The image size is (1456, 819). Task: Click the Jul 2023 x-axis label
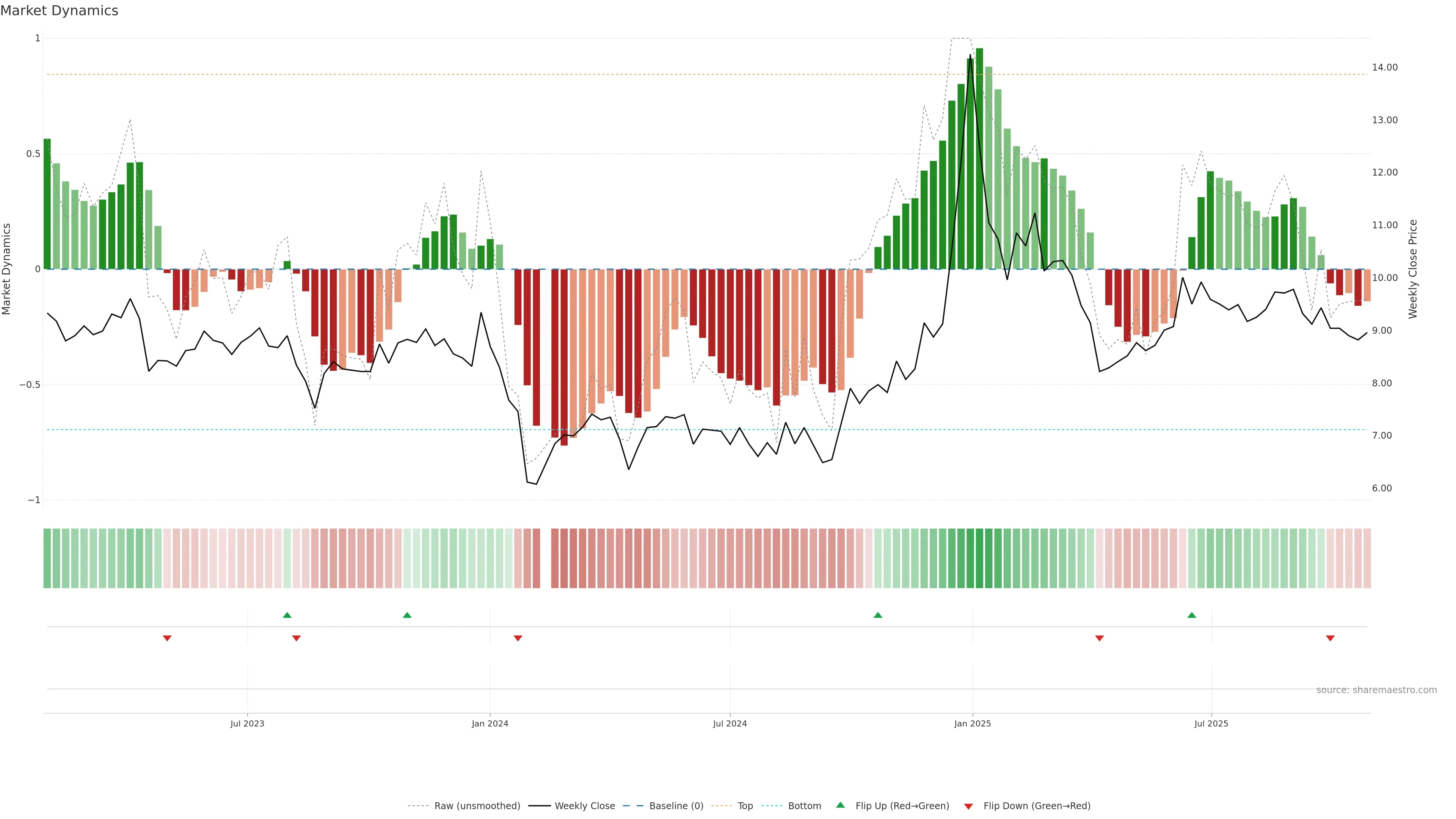point(247,723)
